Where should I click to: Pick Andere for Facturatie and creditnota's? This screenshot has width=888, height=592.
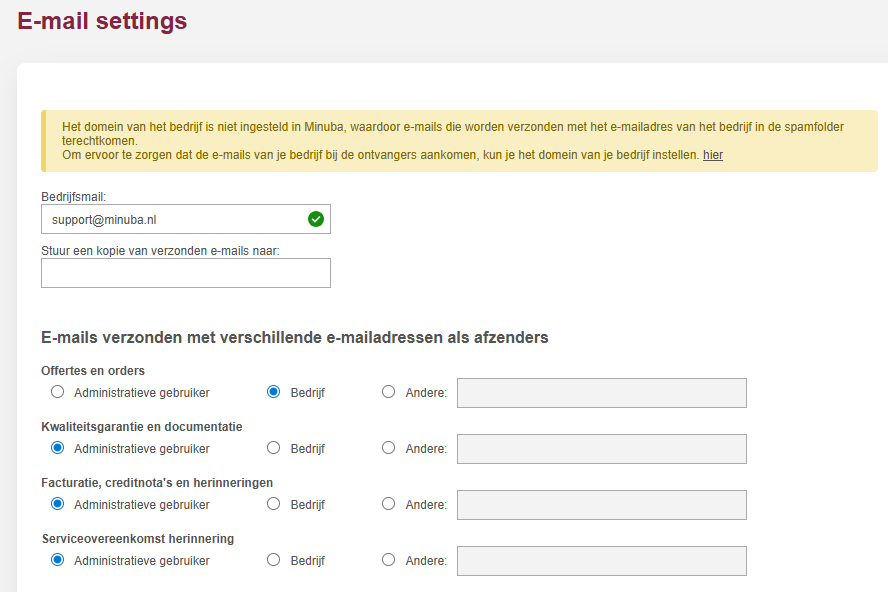pos(388,504)
